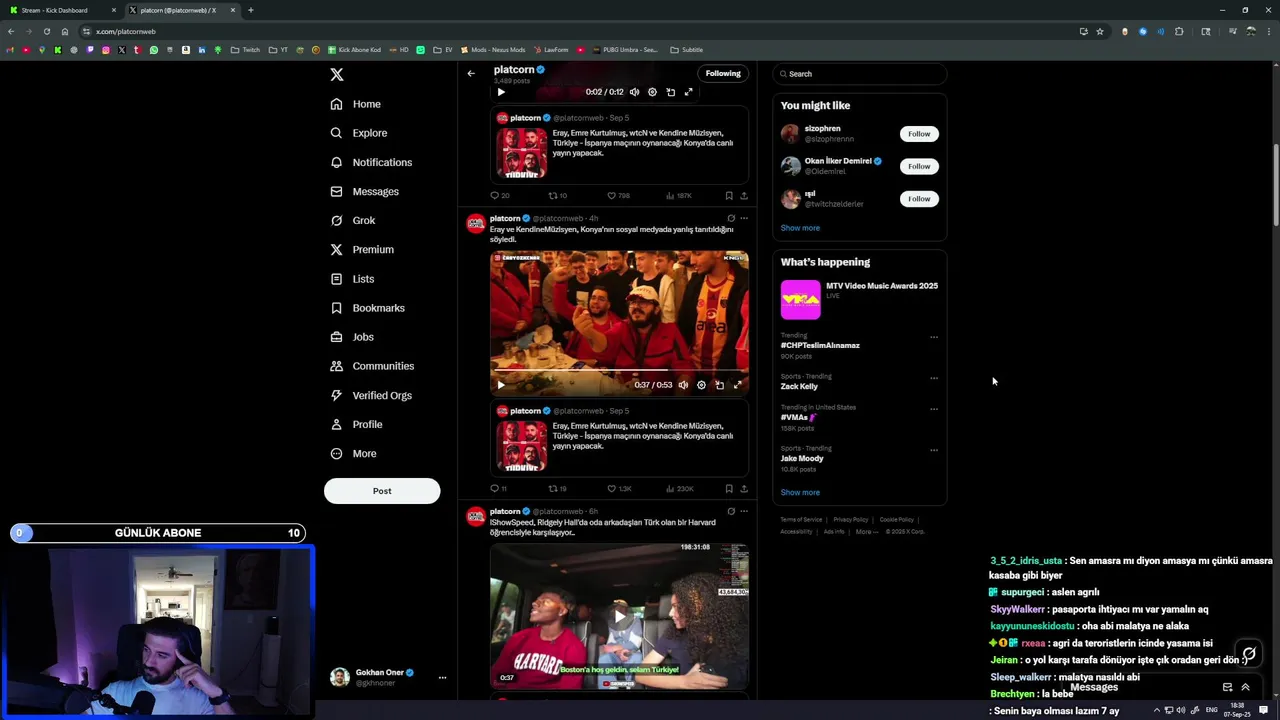The image size is (1280, 720).
Task: Open Grok in X sidebar
Action: click(x=352, y=220)
